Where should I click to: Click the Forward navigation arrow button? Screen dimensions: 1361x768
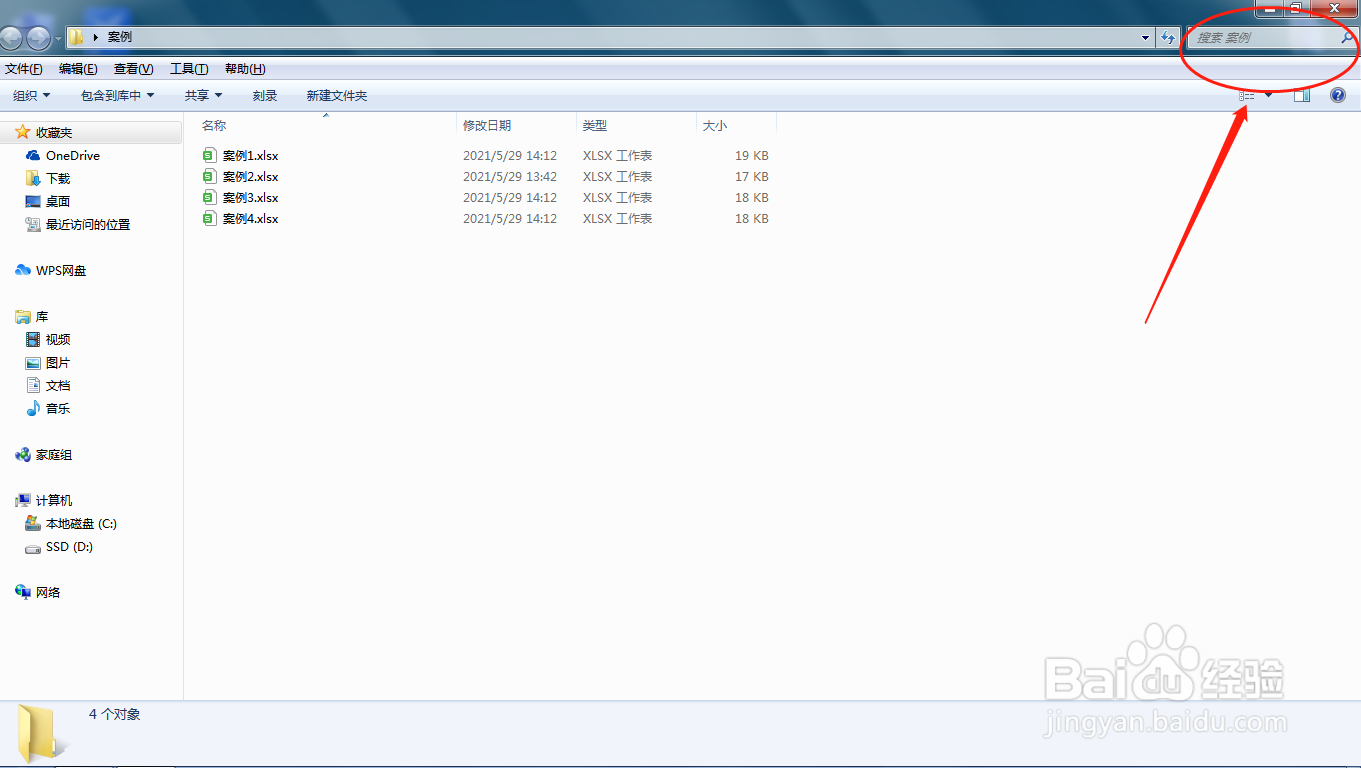point(38,38)
